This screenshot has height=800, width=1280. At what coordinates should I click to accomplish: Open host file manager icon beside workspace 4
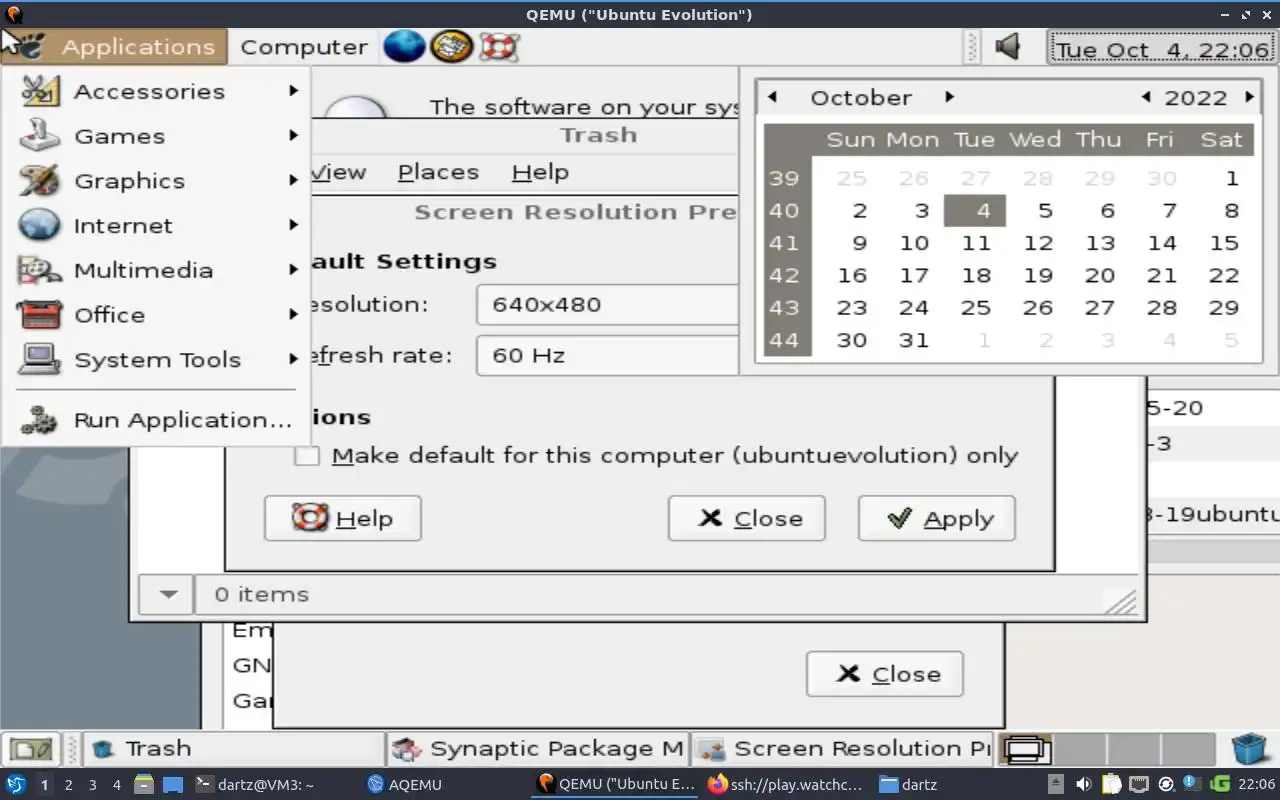(144, 784)
